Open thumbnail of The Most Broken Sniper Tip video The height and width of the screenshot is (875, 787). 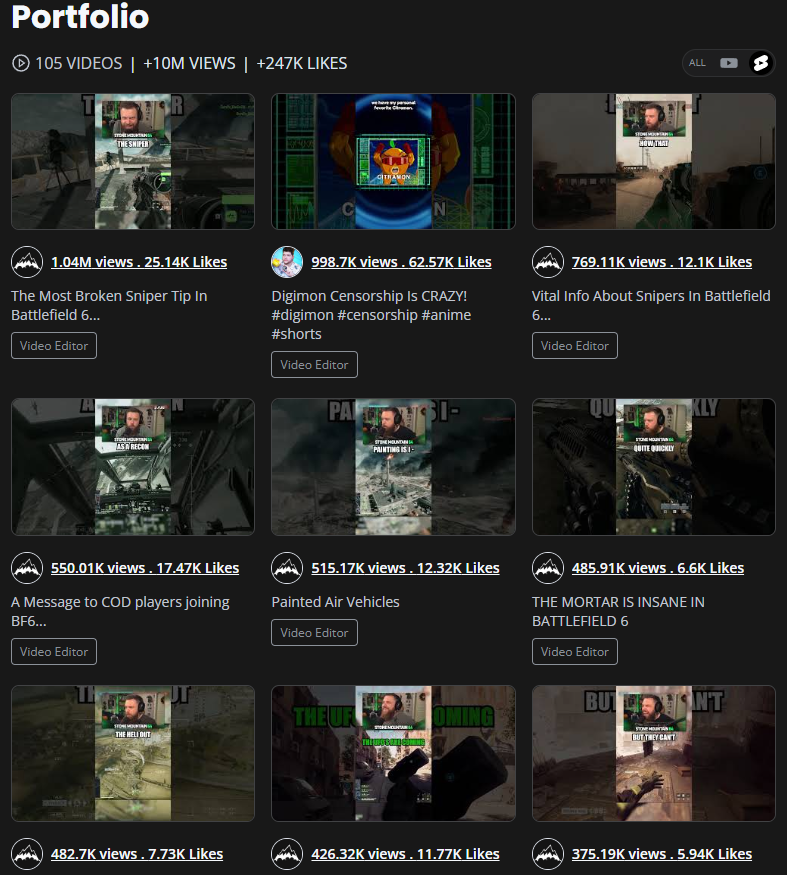tap(133, 161)
